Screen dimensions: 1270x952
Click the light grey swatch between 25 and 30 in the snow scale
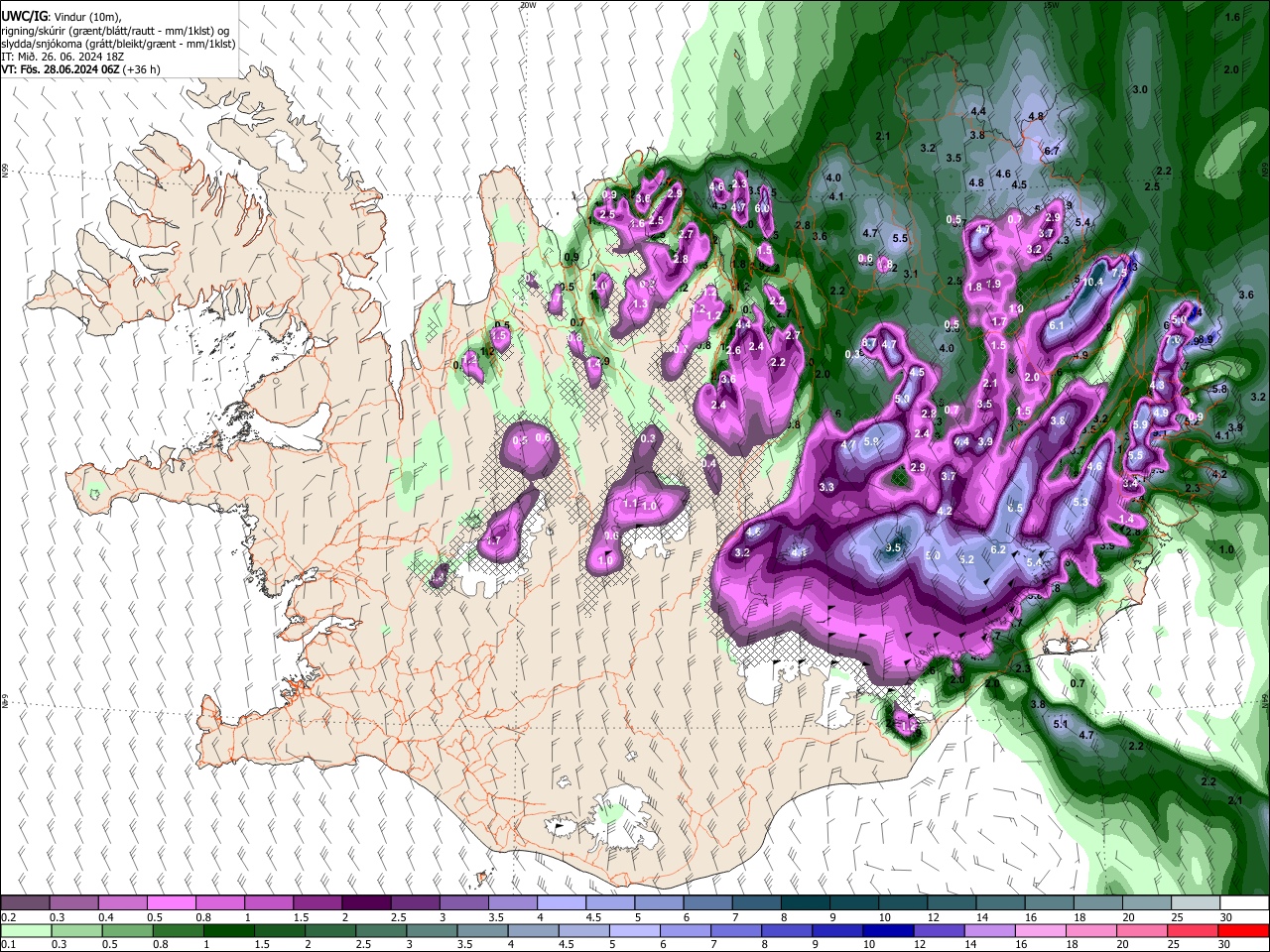click(1195, 902)
